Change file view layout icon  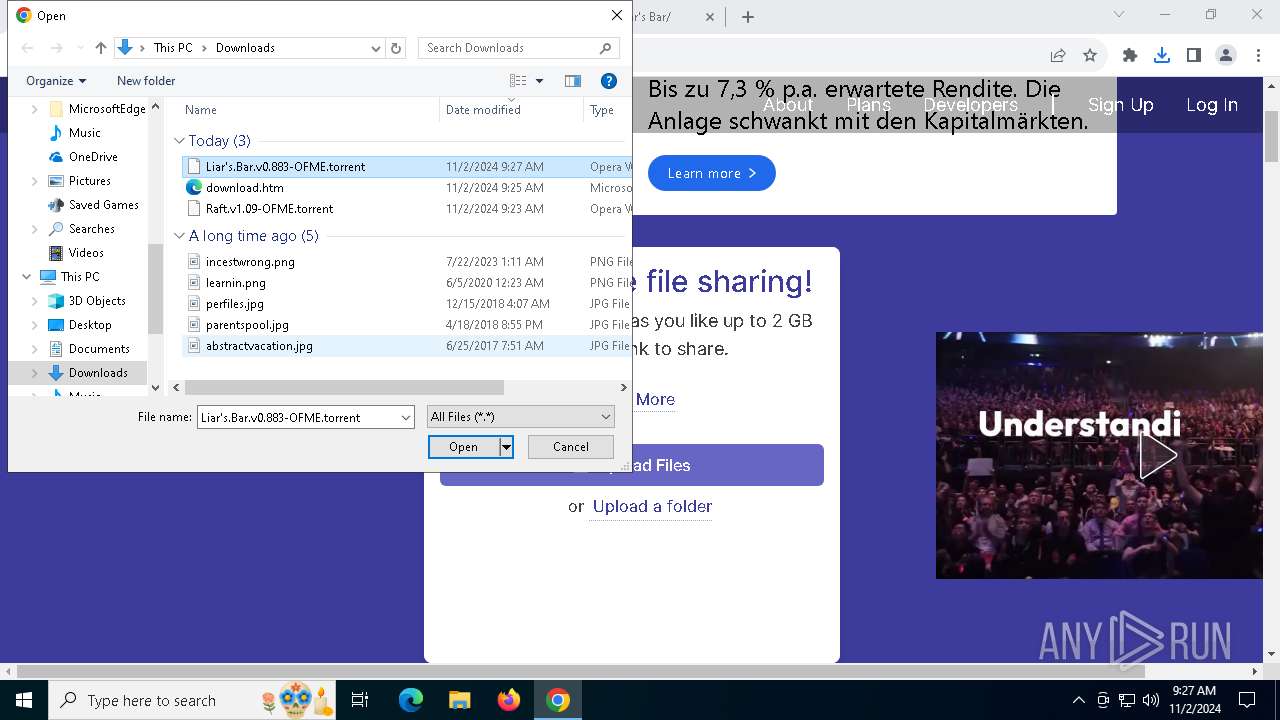[x=518, y=81]
